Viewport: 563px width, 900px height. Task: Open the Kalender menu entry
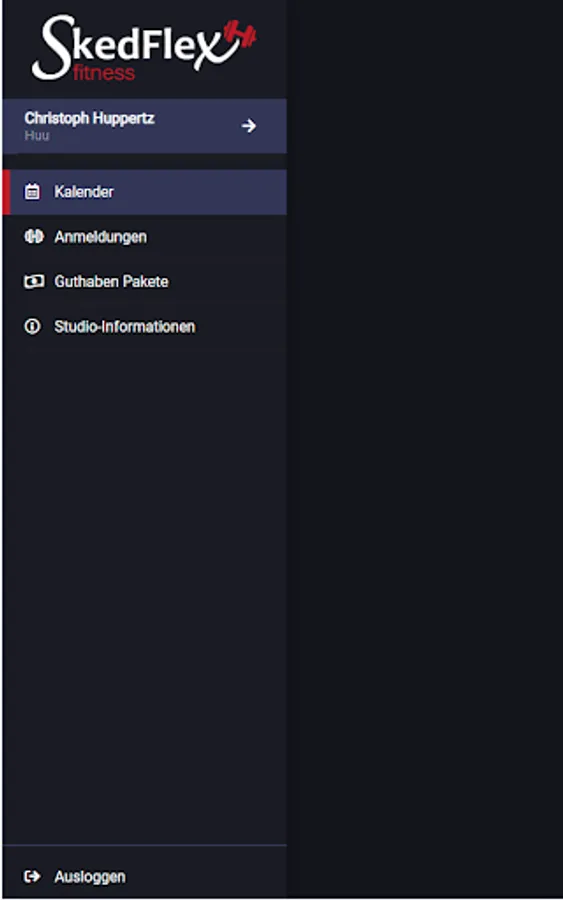click(145, 192)
